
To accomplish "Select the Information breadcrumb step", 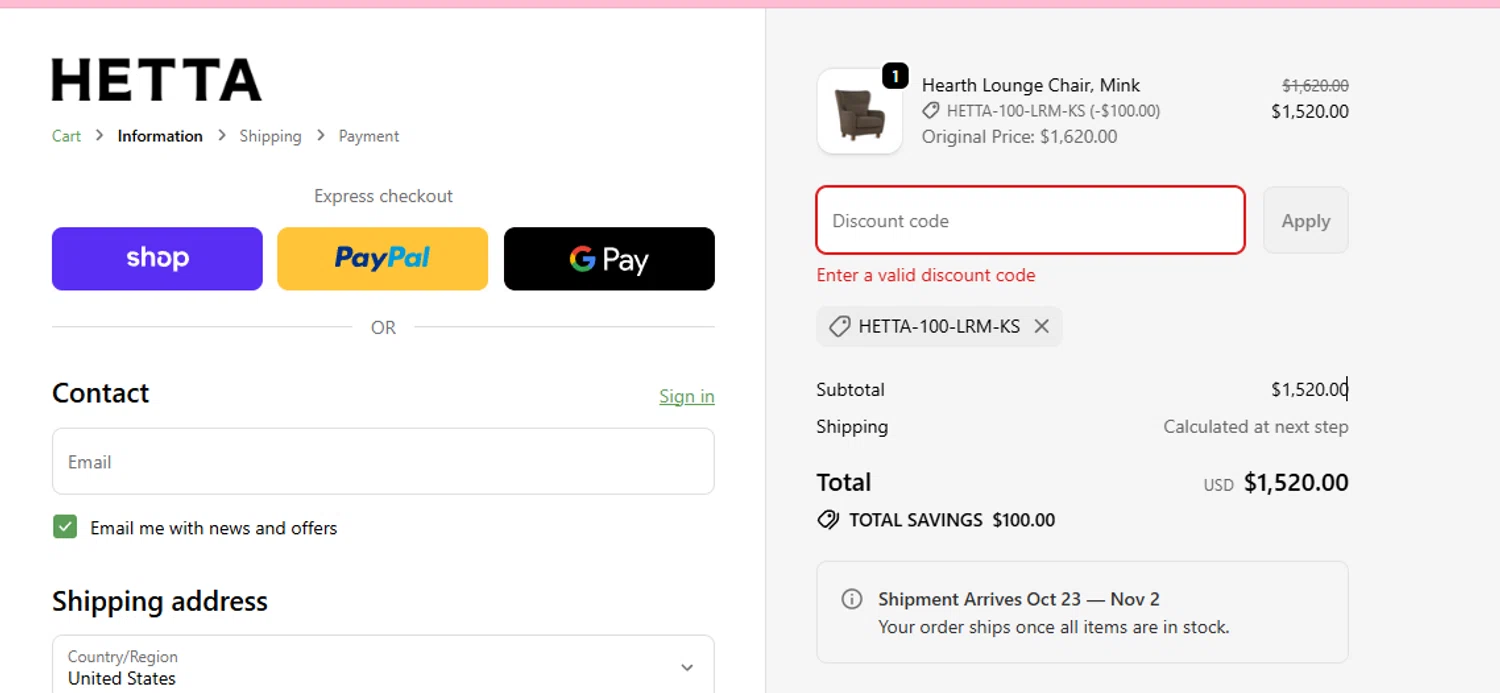I will click(x=160, y=136).
